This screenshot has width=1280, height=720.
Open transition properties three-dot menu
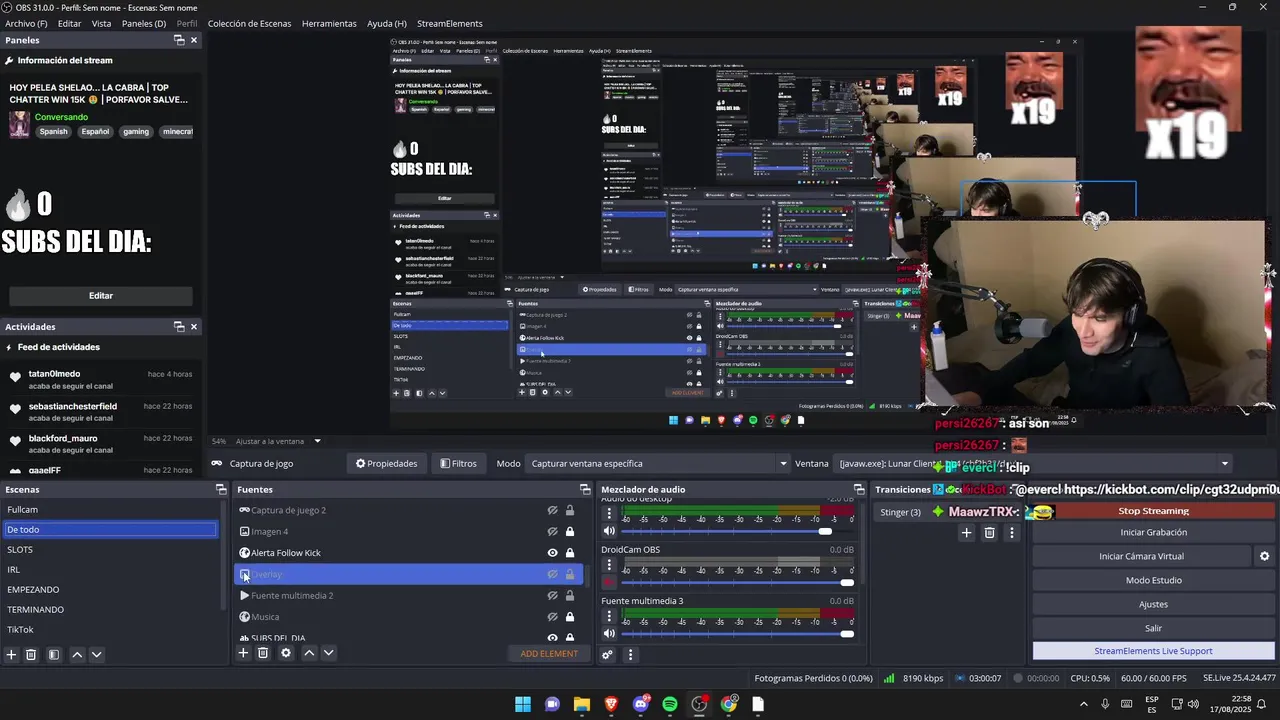coord(1012,533)
